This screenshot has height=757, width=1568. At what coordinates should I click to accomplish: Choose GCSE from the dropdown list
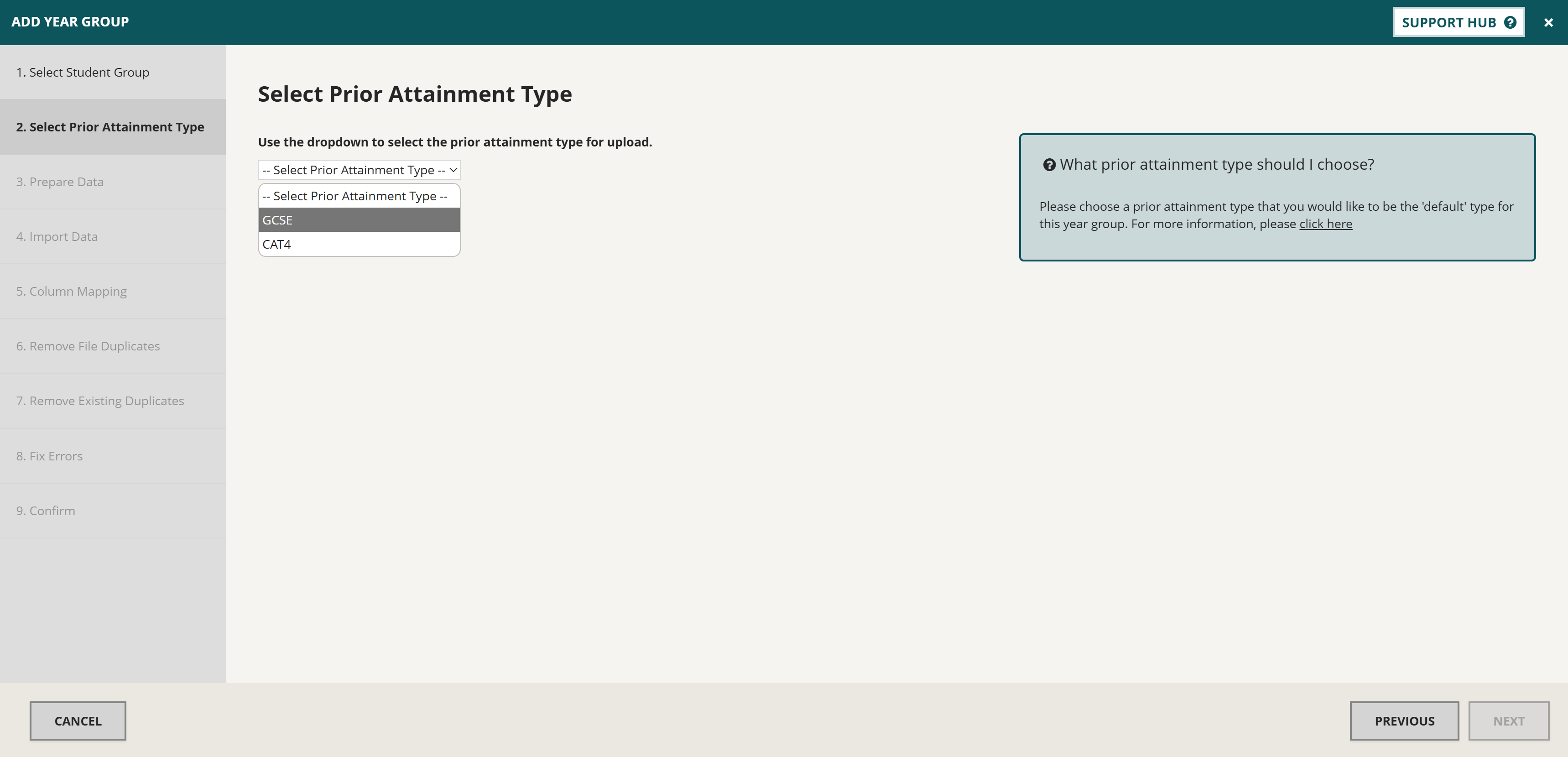[x=359, y=220]
